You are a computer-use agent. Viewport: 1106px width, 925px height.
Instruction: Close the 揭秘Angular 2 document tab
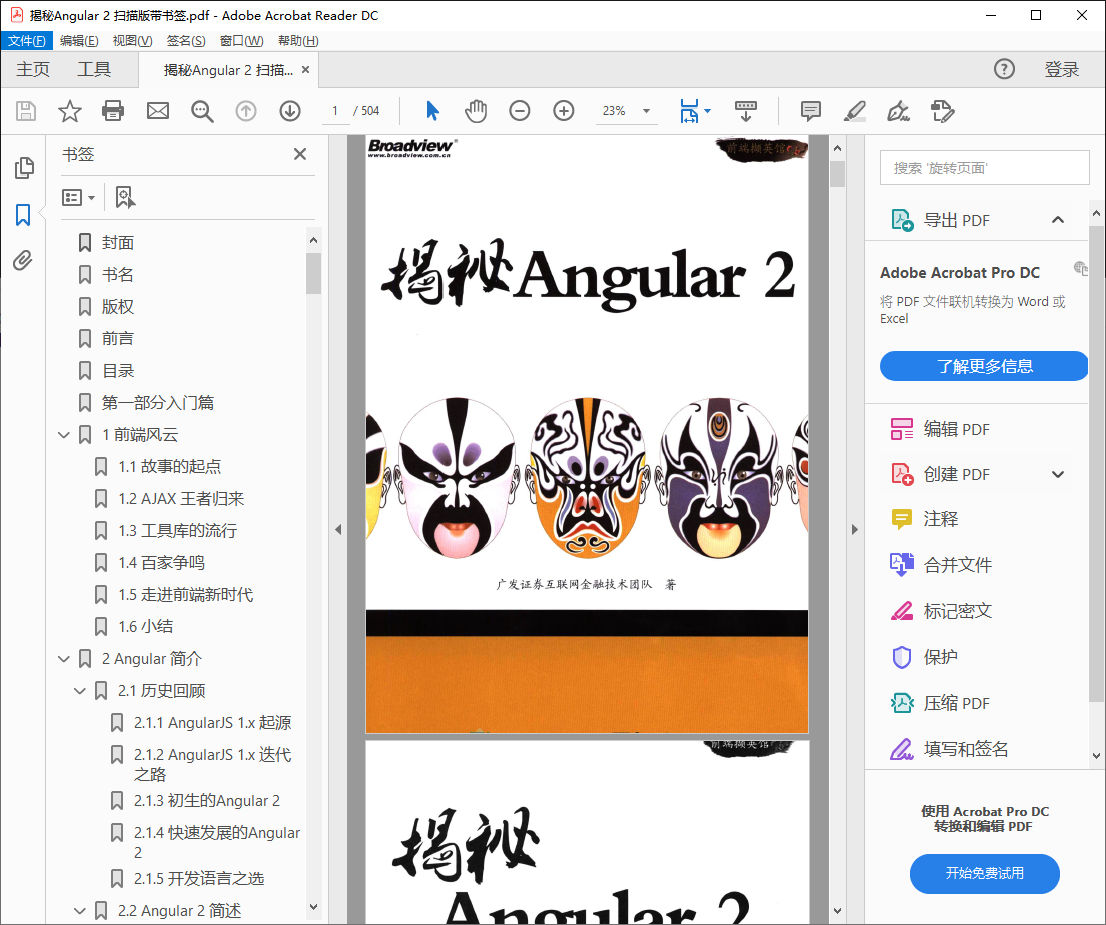305,69
